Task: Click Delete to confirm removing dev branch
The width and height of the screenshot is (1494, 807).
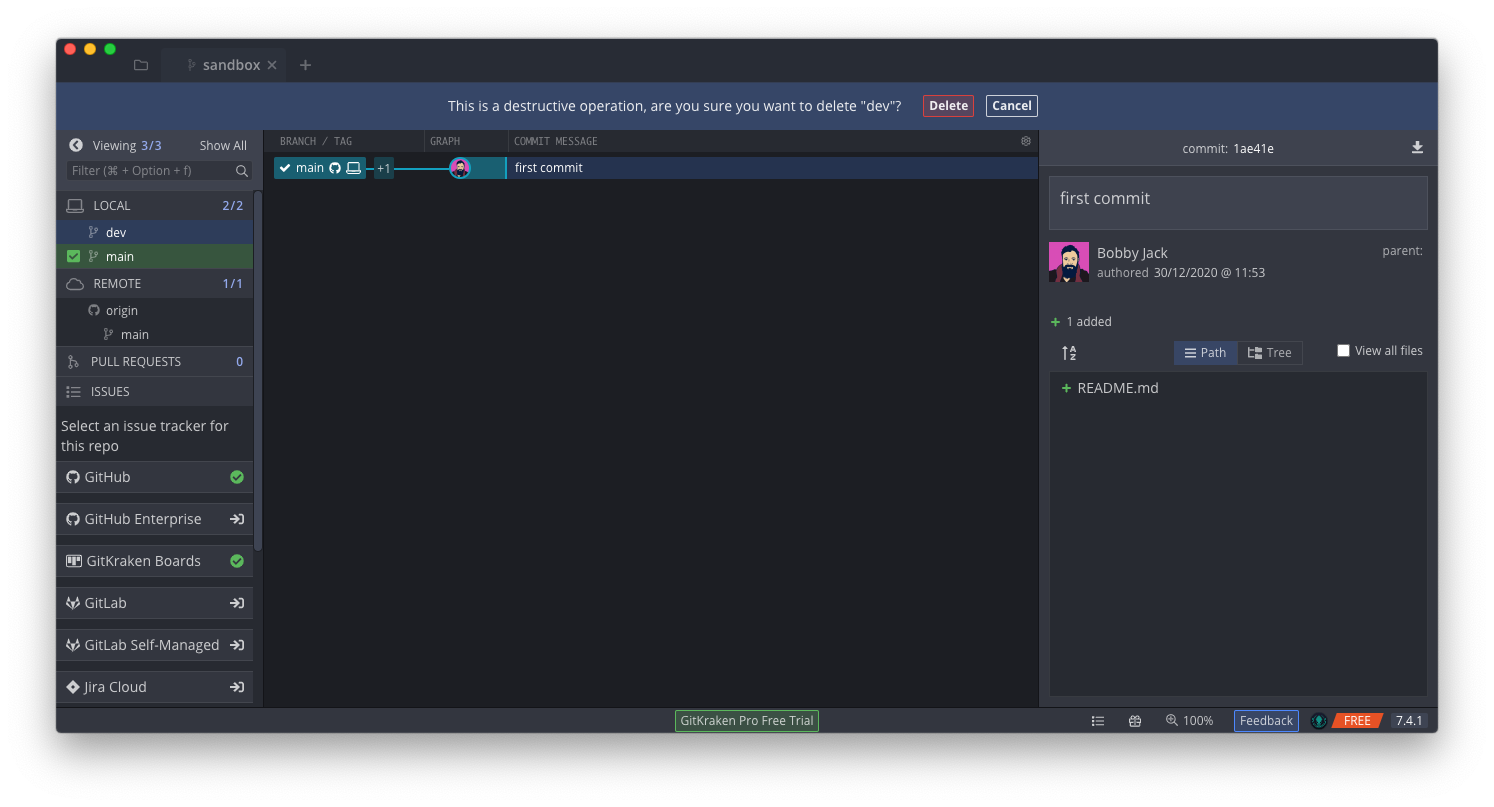Action: [947, 105]
